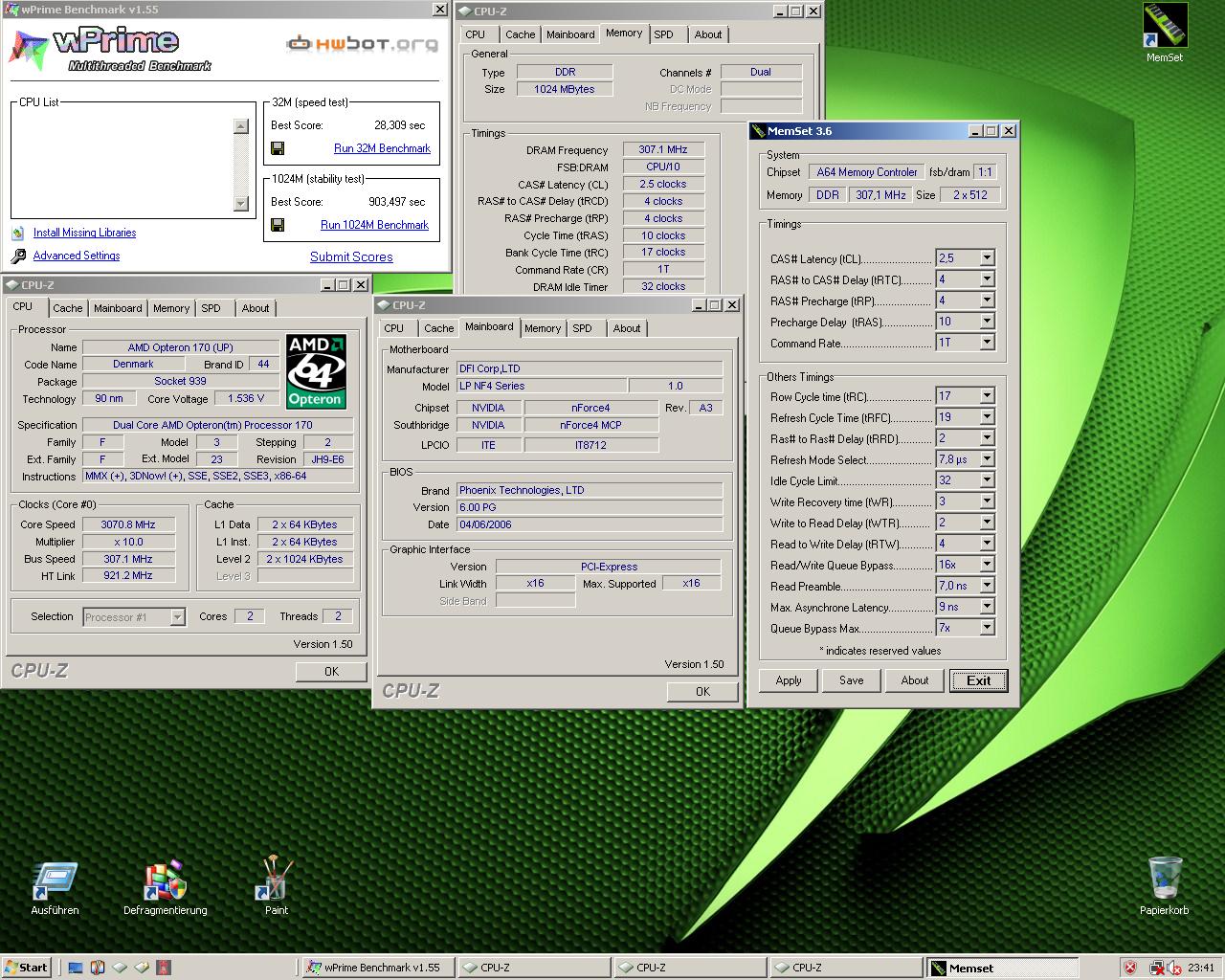Open Idle Cycle Limit dropdown
This screenshot has width=1225, height=980.
[987, 480]
